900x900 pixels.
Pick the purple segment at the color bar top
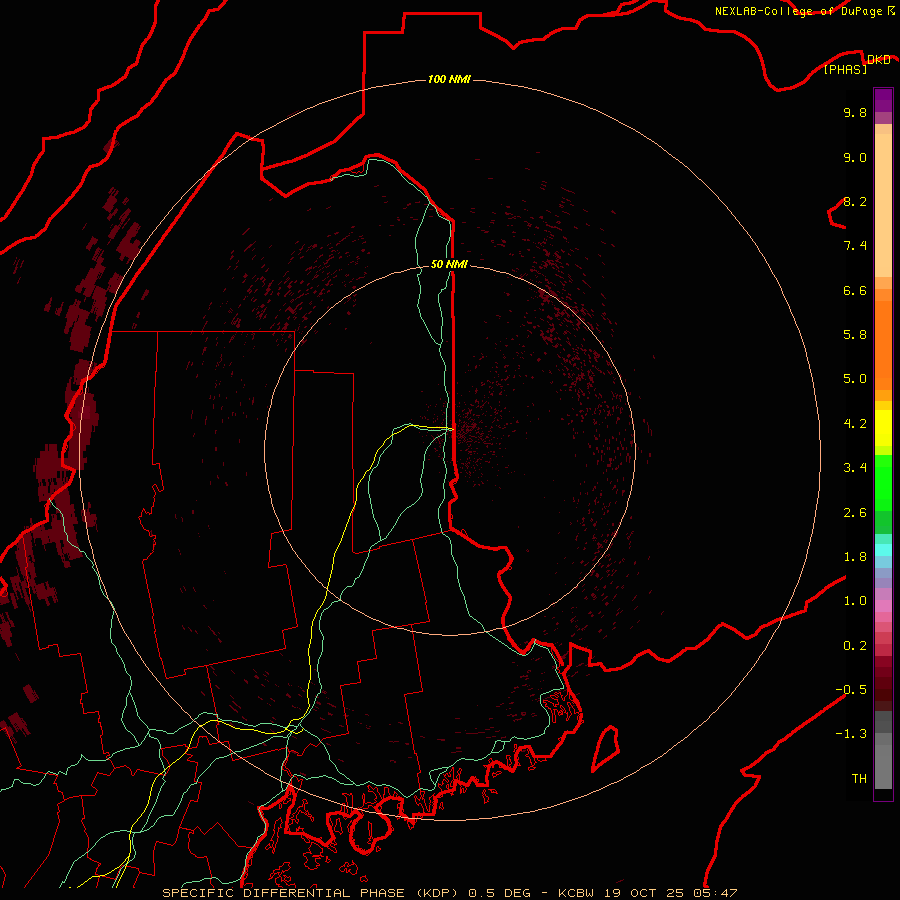tap(883, 100)
